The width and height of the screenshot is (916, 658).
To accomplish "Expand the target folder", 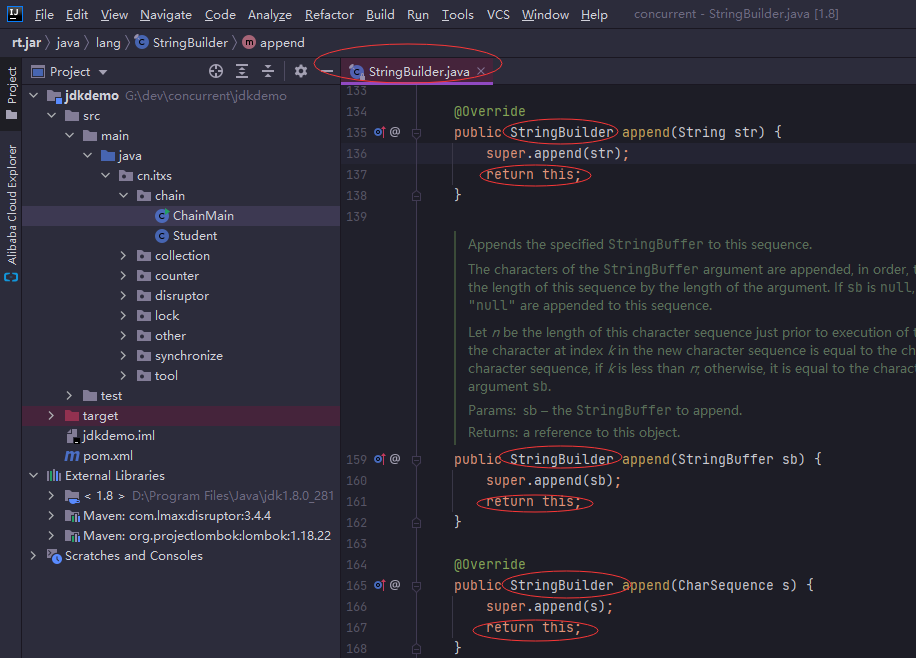I will (51, 415).
